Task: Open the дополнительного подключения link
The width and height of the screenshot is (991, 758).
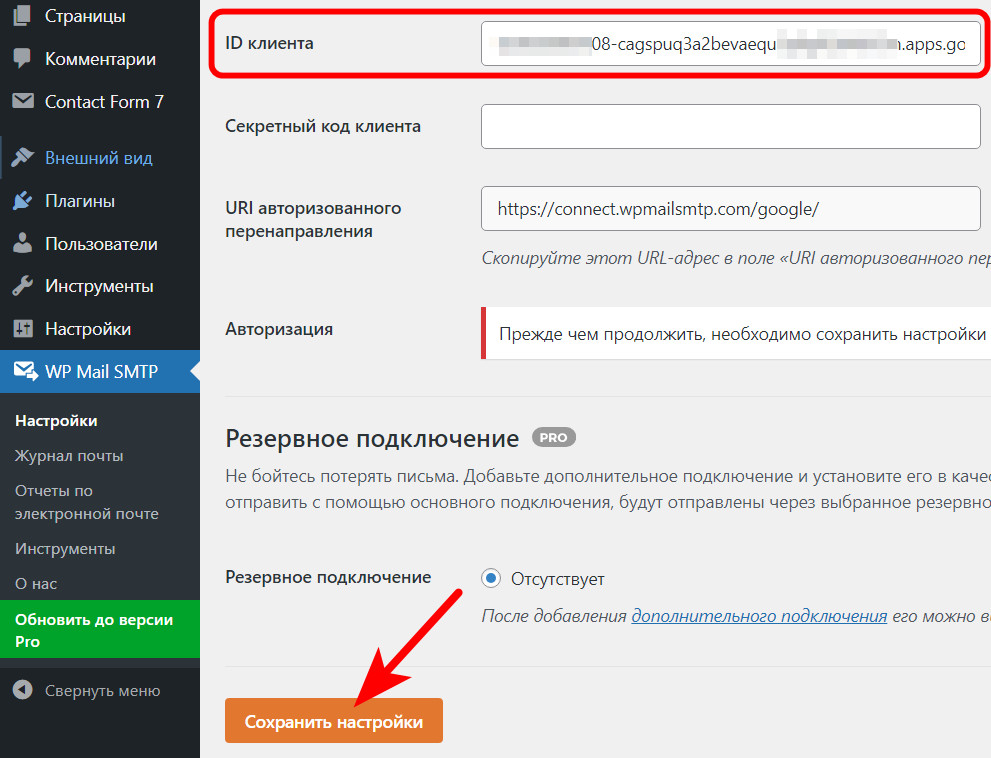Action: [x=759, y=616]
